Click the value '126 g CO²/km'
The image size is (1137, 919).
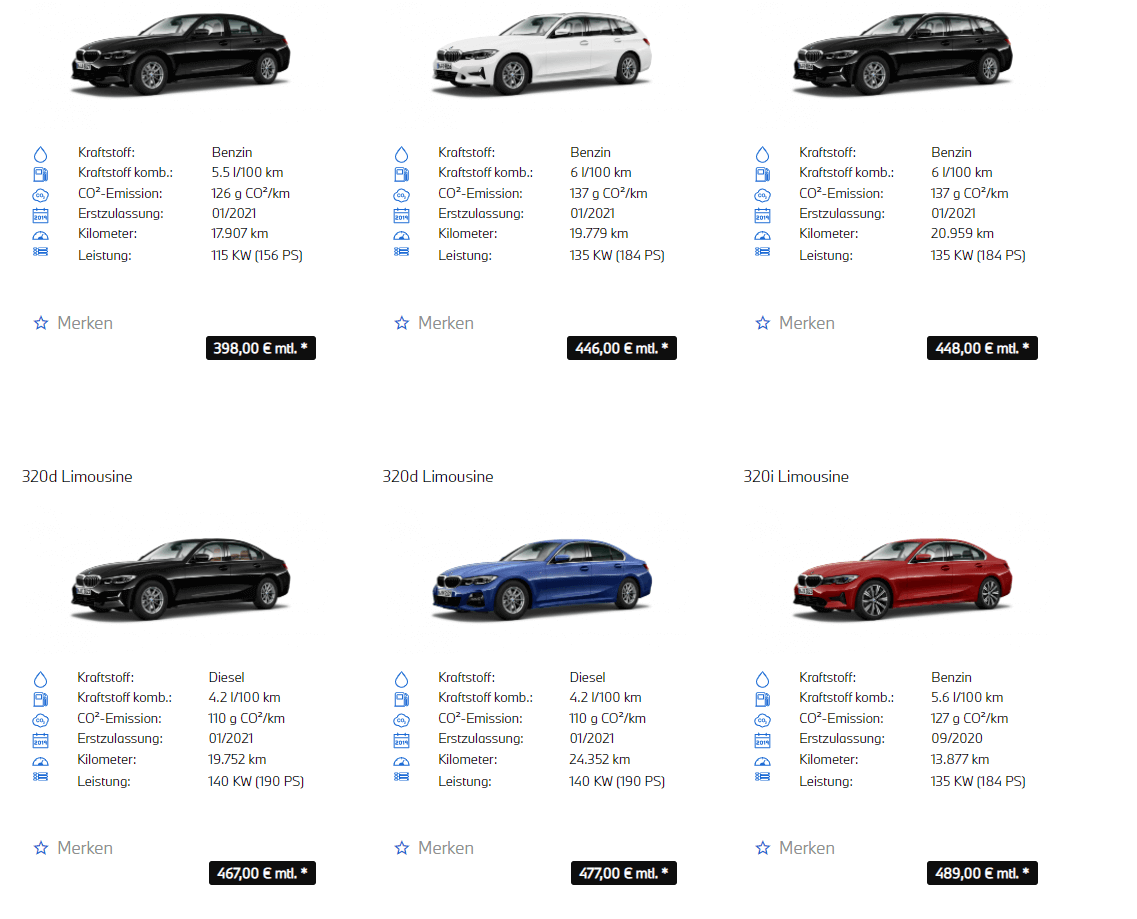pos(250,194)
